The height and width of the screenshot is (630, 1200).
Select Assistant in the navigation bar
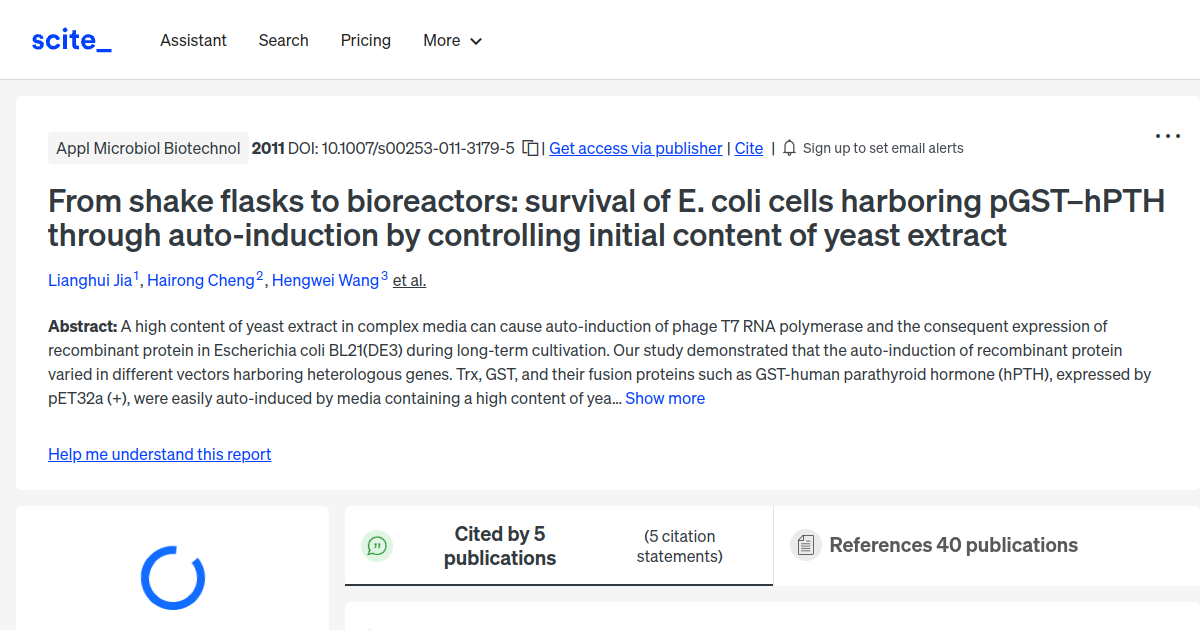click(x=193, y=40)
